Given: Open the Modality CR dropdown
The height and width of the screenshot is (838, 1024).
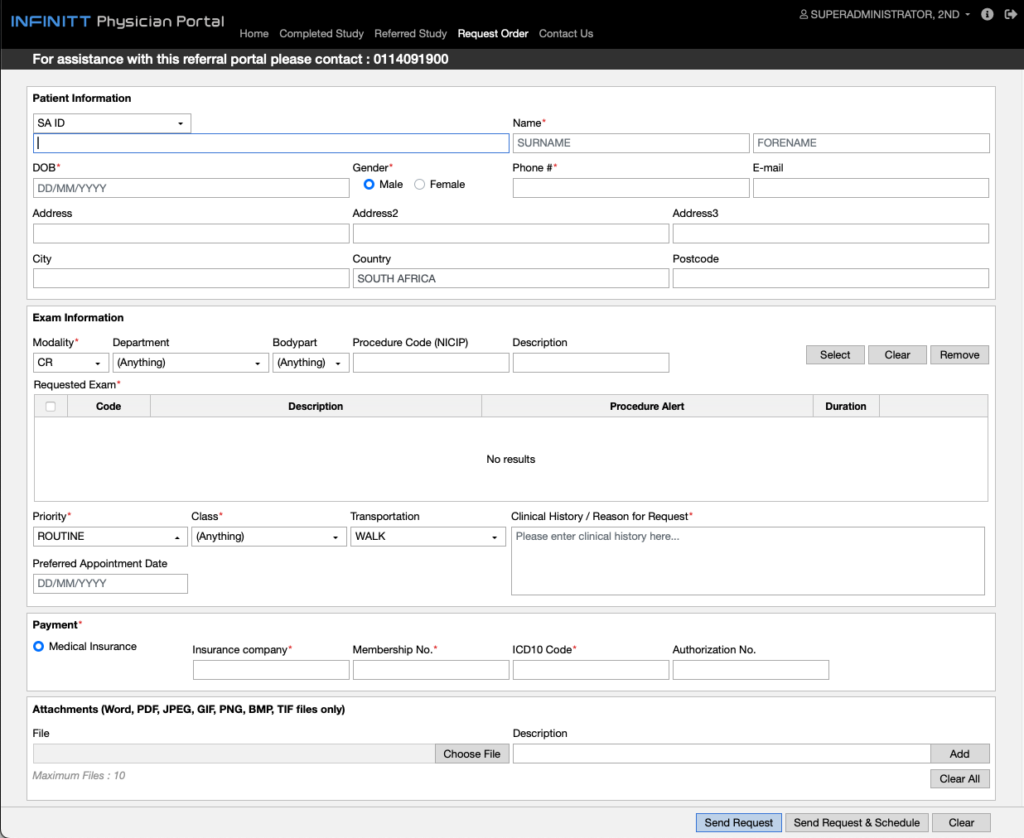Looking at the screenshot, I should click(71, 363).
